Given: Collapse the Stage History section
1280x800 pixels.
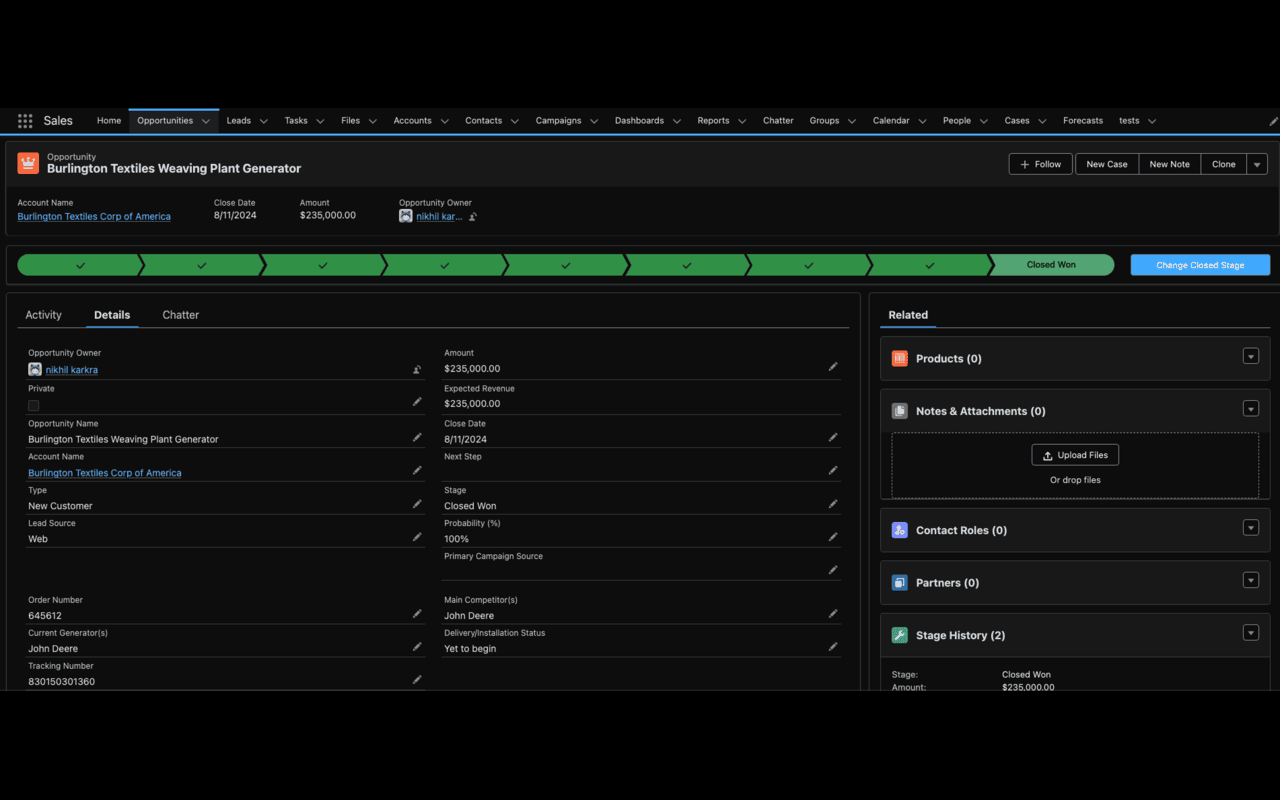Looking at the screenshot, I should coord(1251,632).
